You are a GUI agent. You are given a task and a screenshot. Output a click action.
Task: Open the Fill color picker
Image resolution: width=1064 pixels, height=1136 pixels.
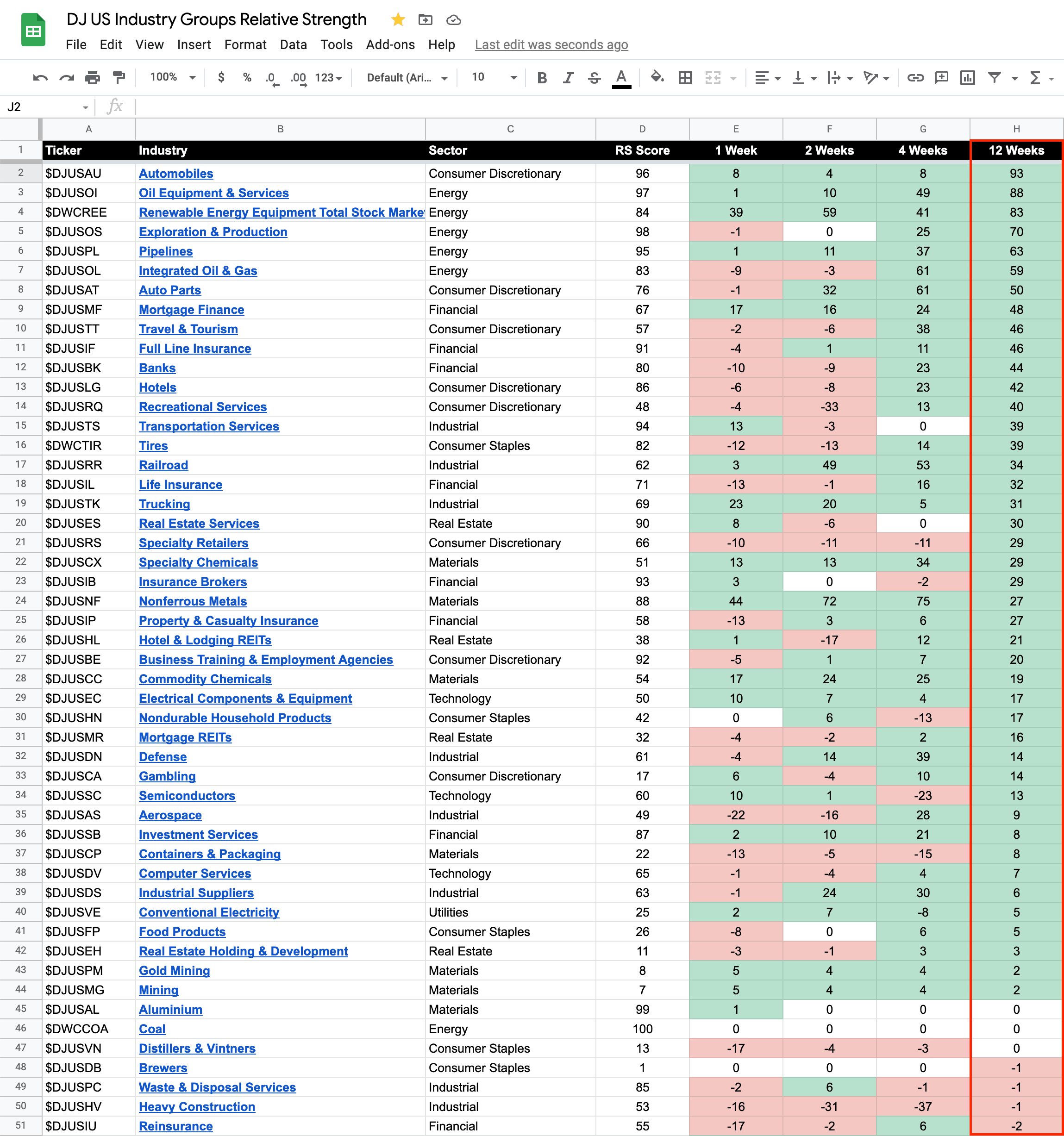(x=657, y=78)
